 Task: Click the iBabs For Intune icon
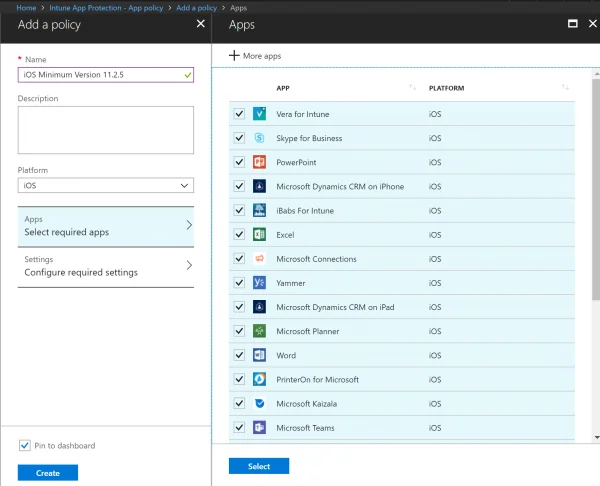[x=259, y=210]
